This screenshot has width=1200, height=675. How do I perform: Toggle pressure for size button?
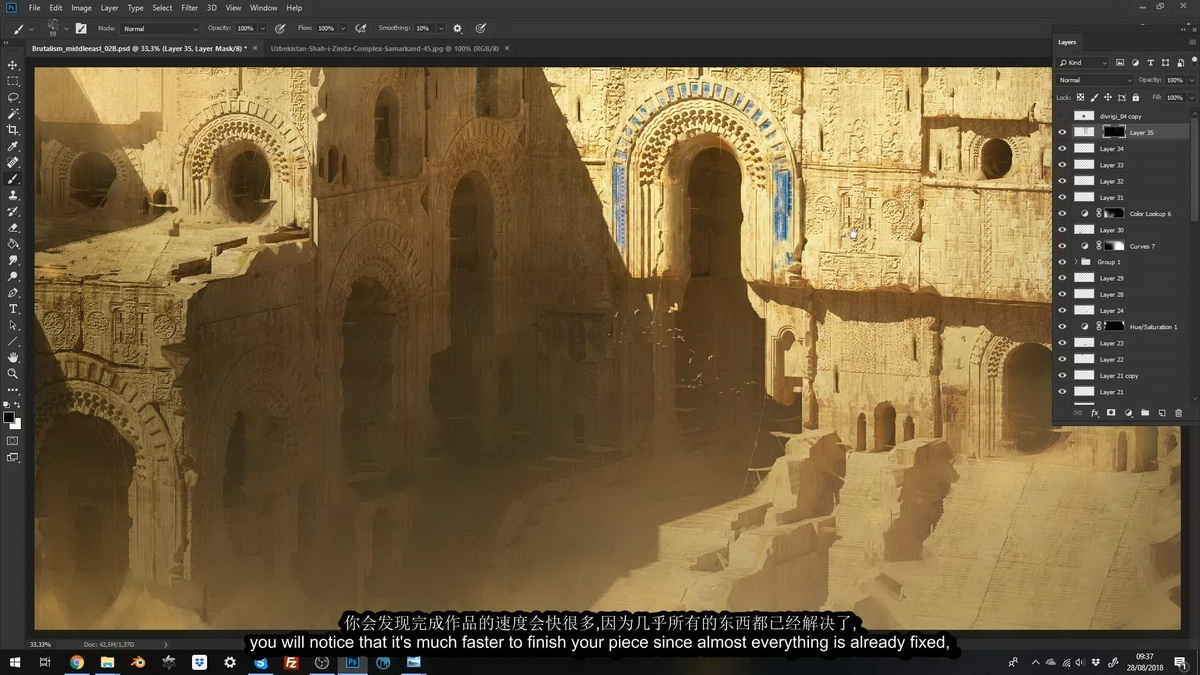481,28
